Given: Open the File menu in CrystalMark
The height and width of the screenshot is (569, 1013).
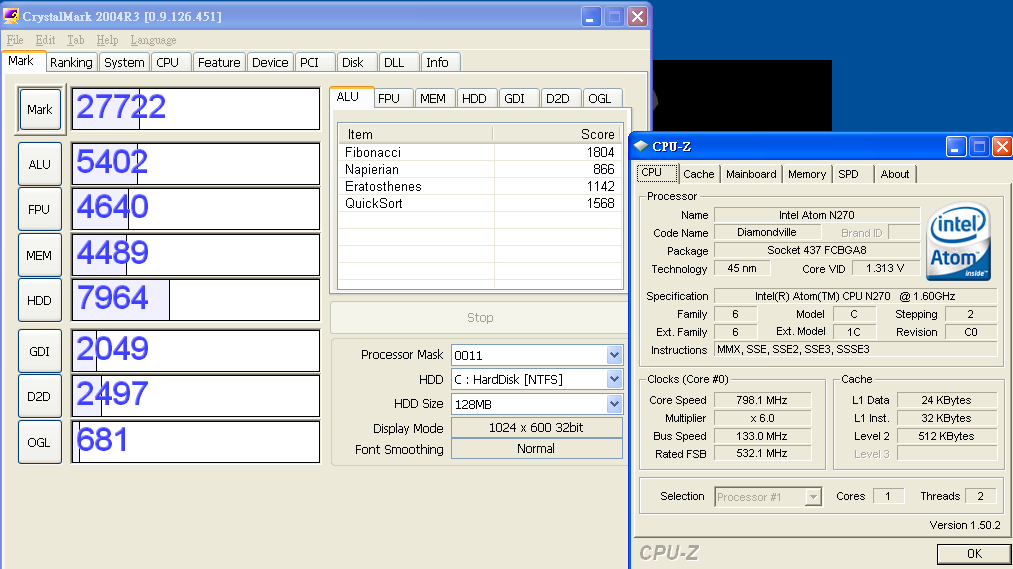Looking at the screenshot, I should 15,40.
